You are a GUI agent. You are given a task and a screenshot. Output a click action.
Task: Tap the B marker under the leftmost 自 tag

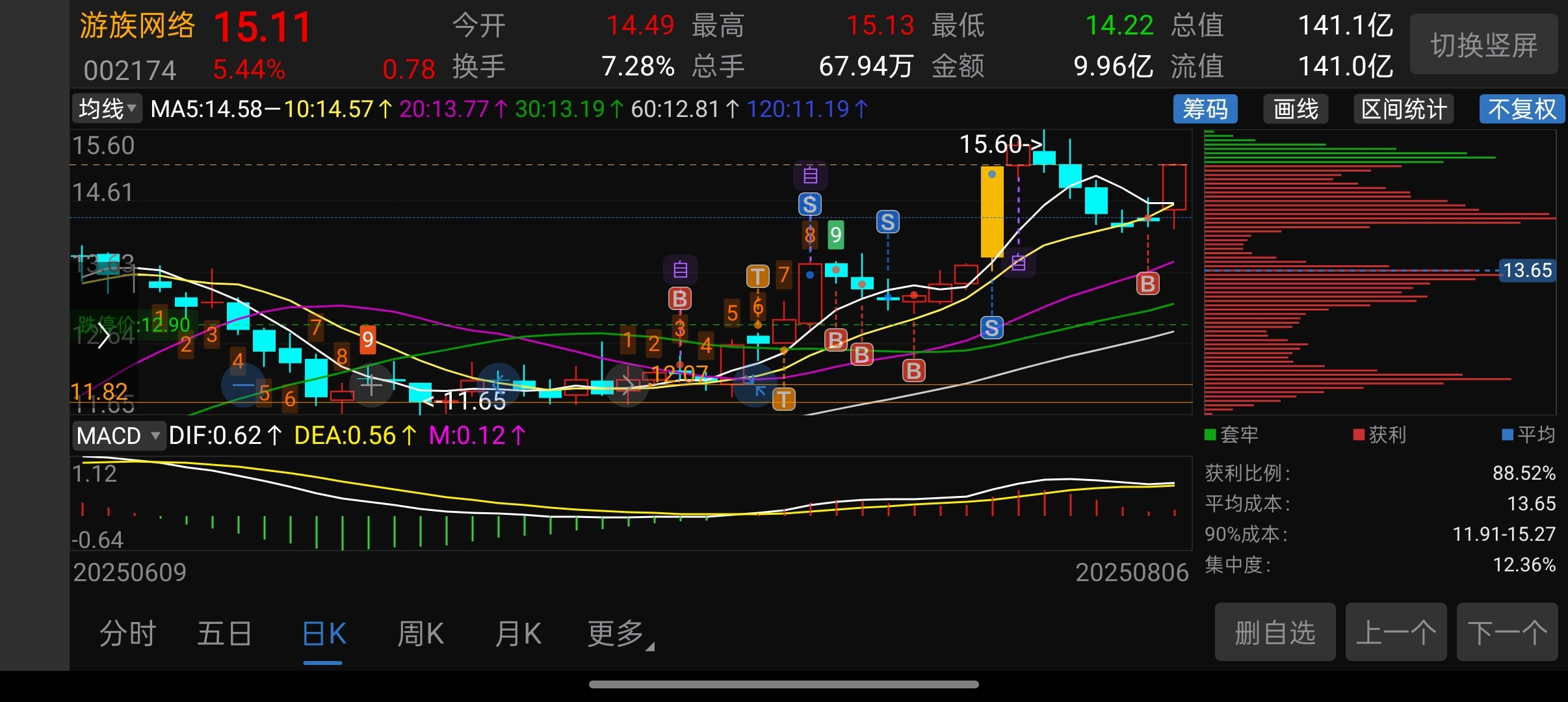click(x=680, y=298)
